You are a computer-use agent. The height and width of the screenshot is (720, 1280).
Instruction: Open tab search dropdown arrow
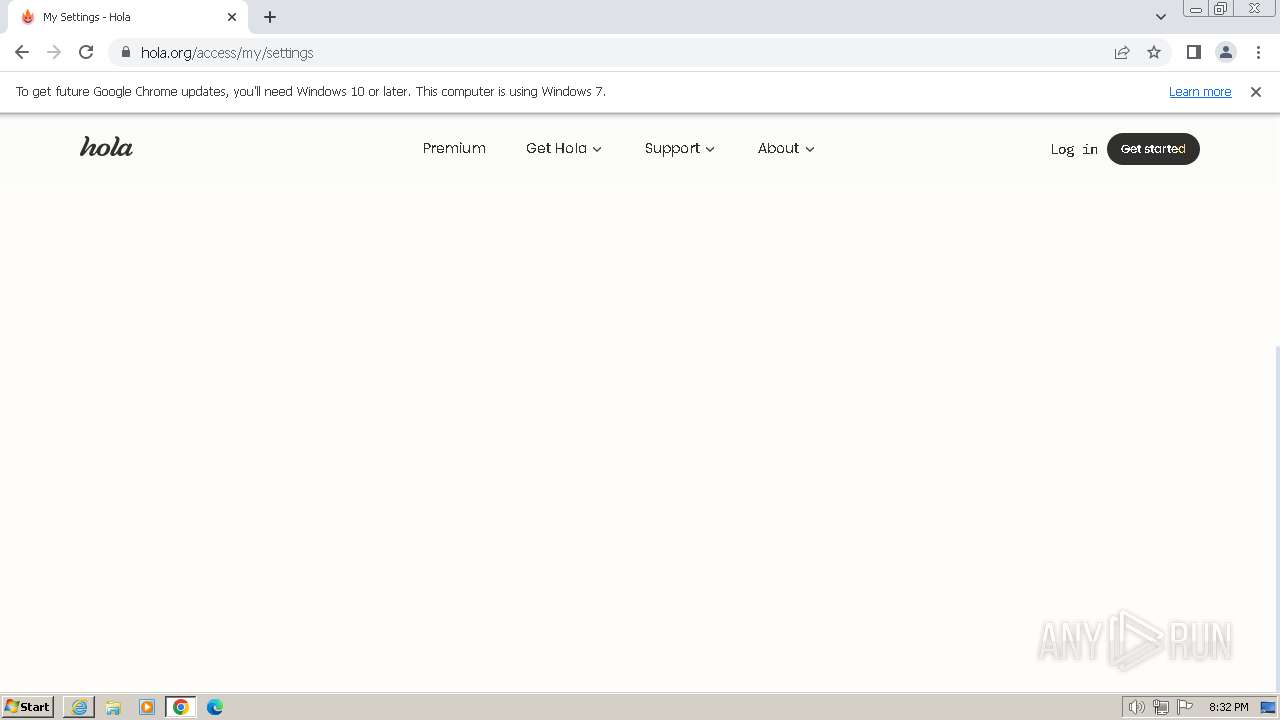tap(1161, 17)
